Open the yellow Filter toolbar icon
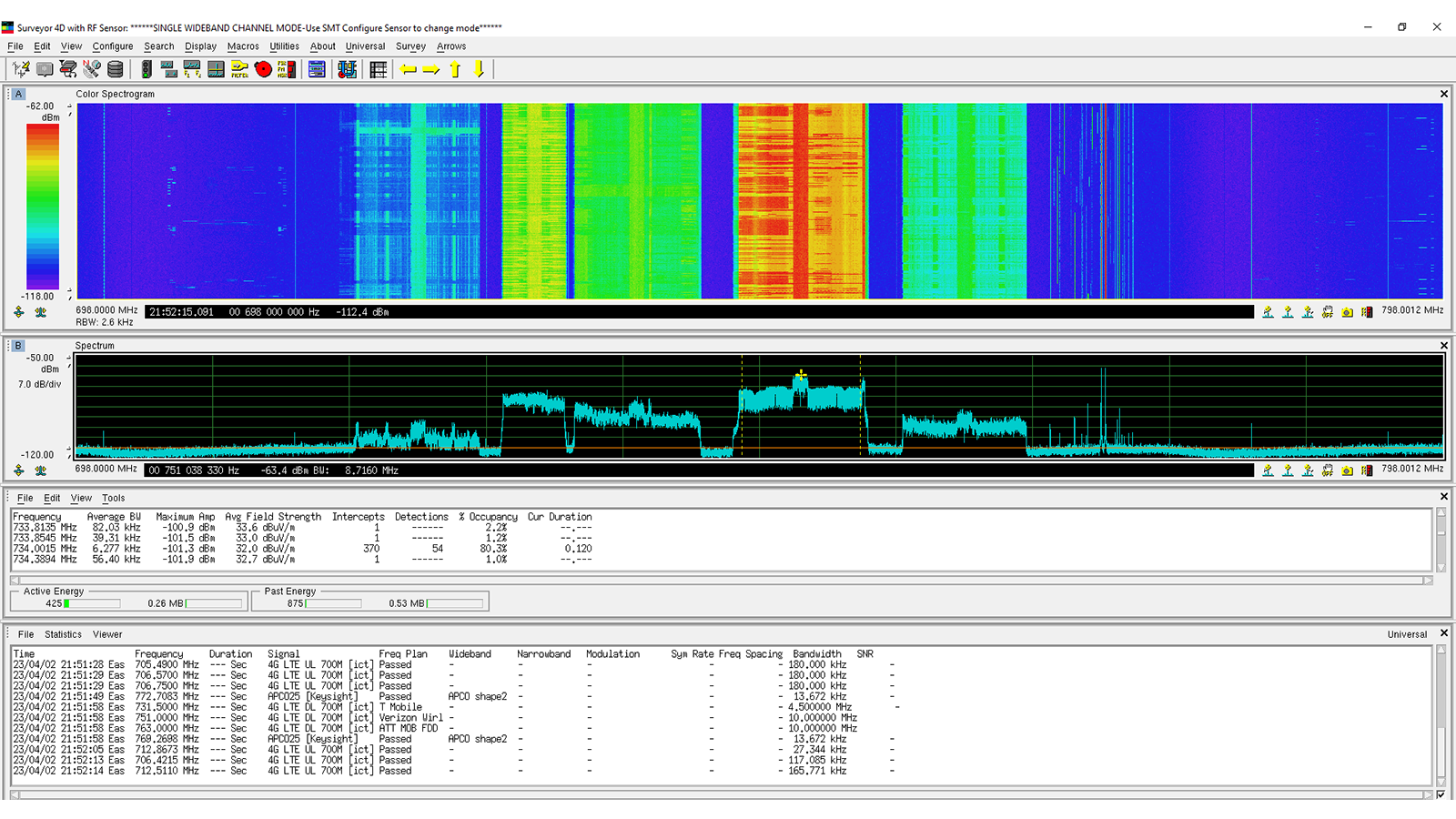1456x819 pixels. (239, 69)
